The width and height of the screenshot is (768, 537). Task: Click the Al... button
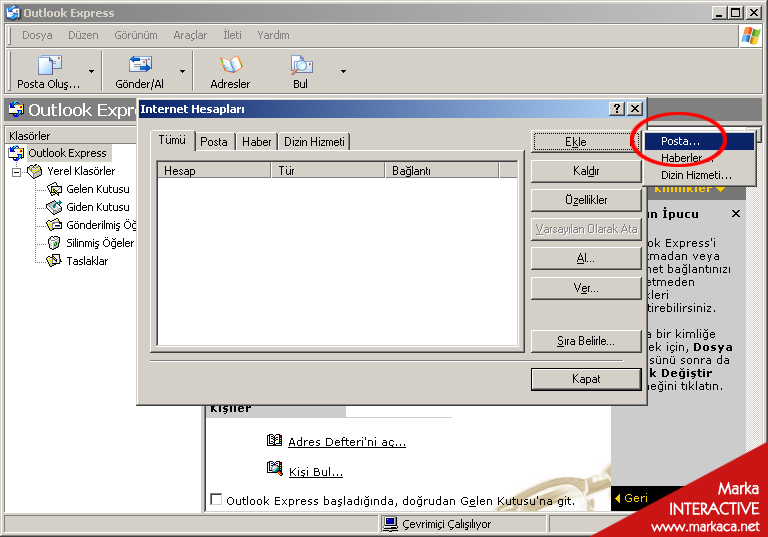[x=586, y=258]
